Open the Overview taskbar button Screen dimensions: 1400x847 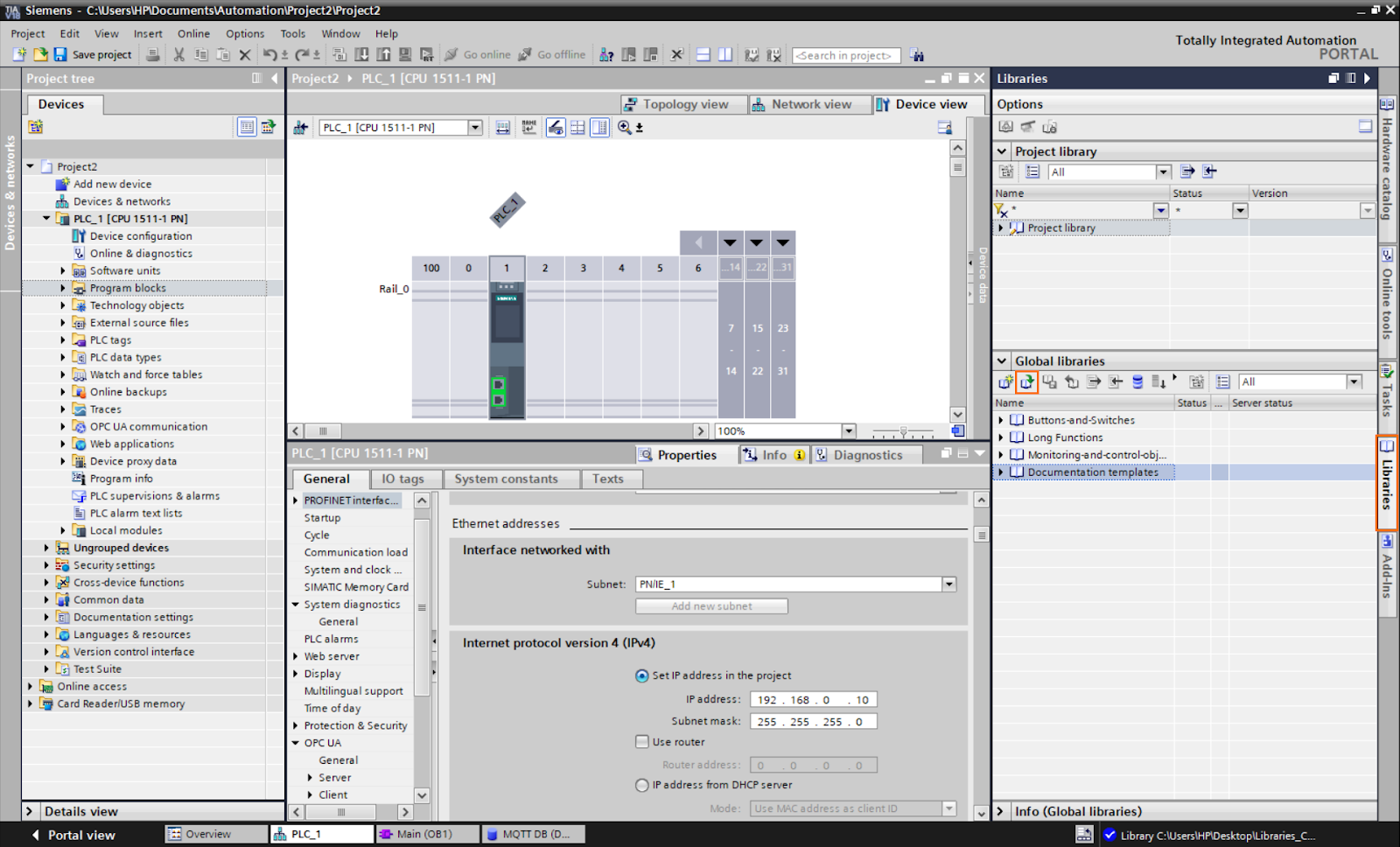pyautogui.click(x=216, y=834)
